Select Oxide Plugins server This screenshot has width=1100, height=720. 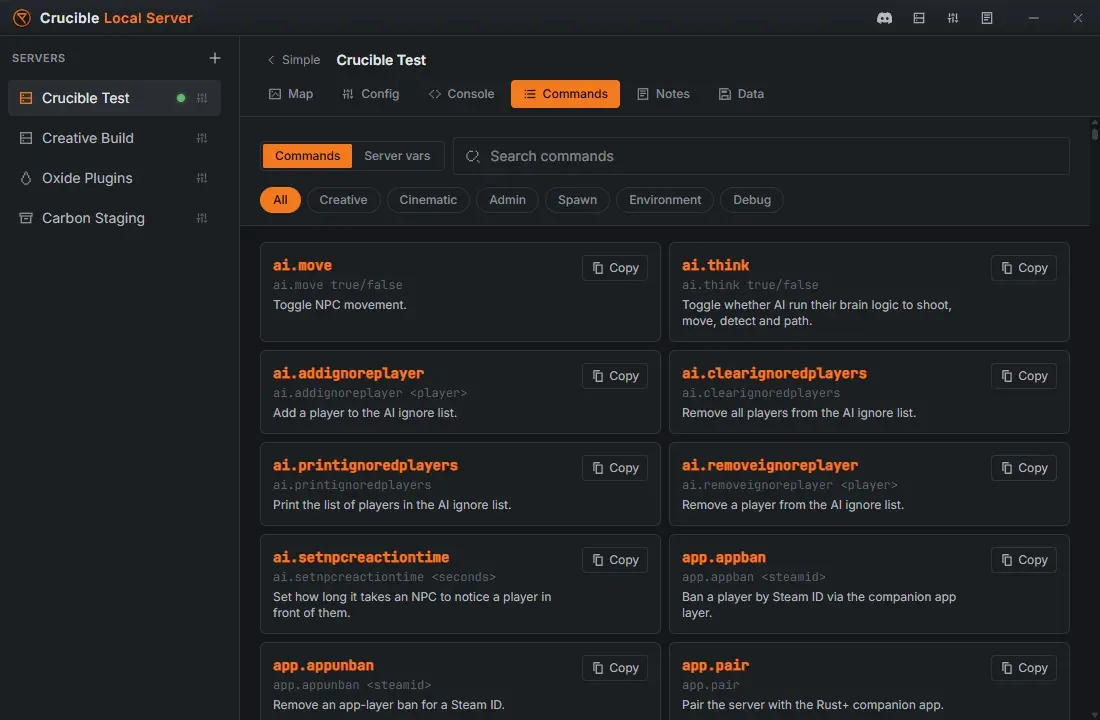[114, 178]
